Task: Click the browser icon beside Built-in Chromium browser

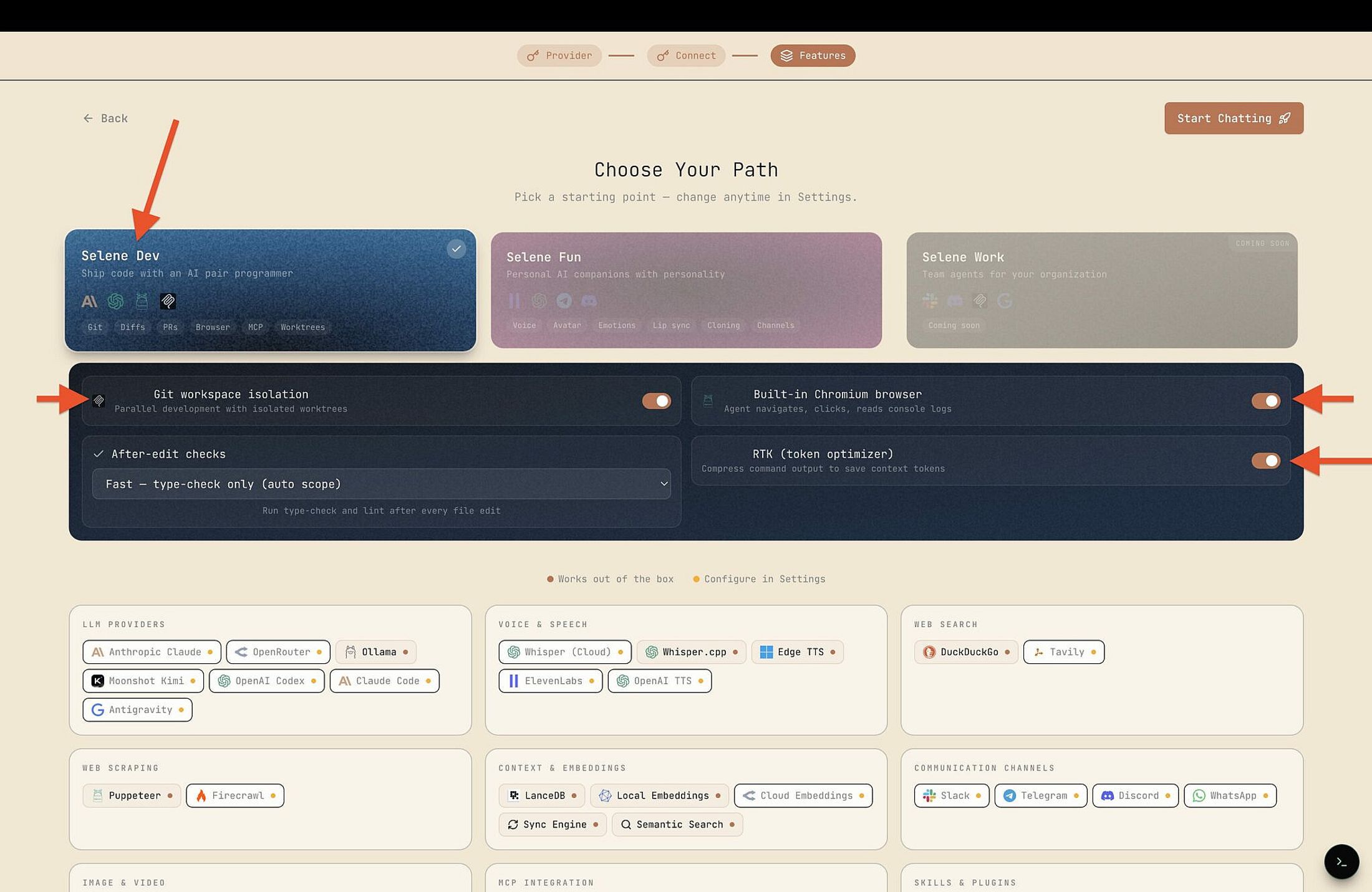Action: coord(708,401)
